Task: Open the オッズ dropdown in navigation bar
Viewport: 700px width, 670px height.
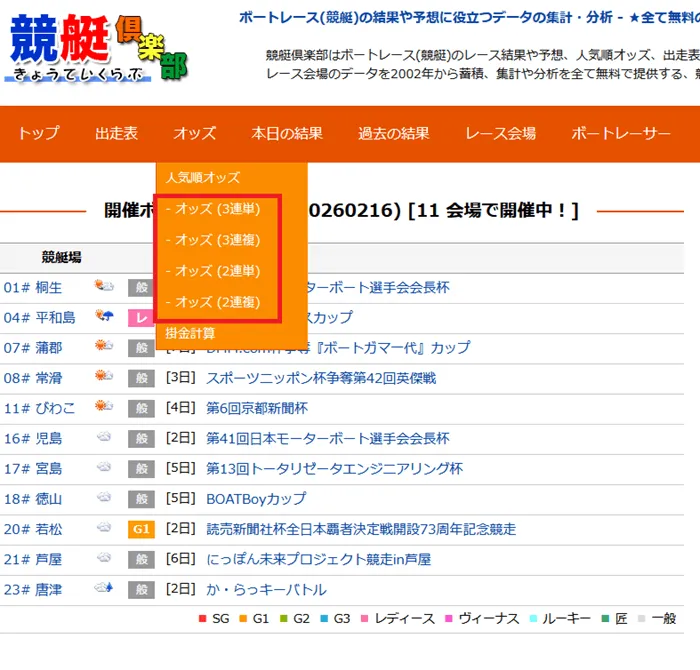Action: click(x=194, y=134)
